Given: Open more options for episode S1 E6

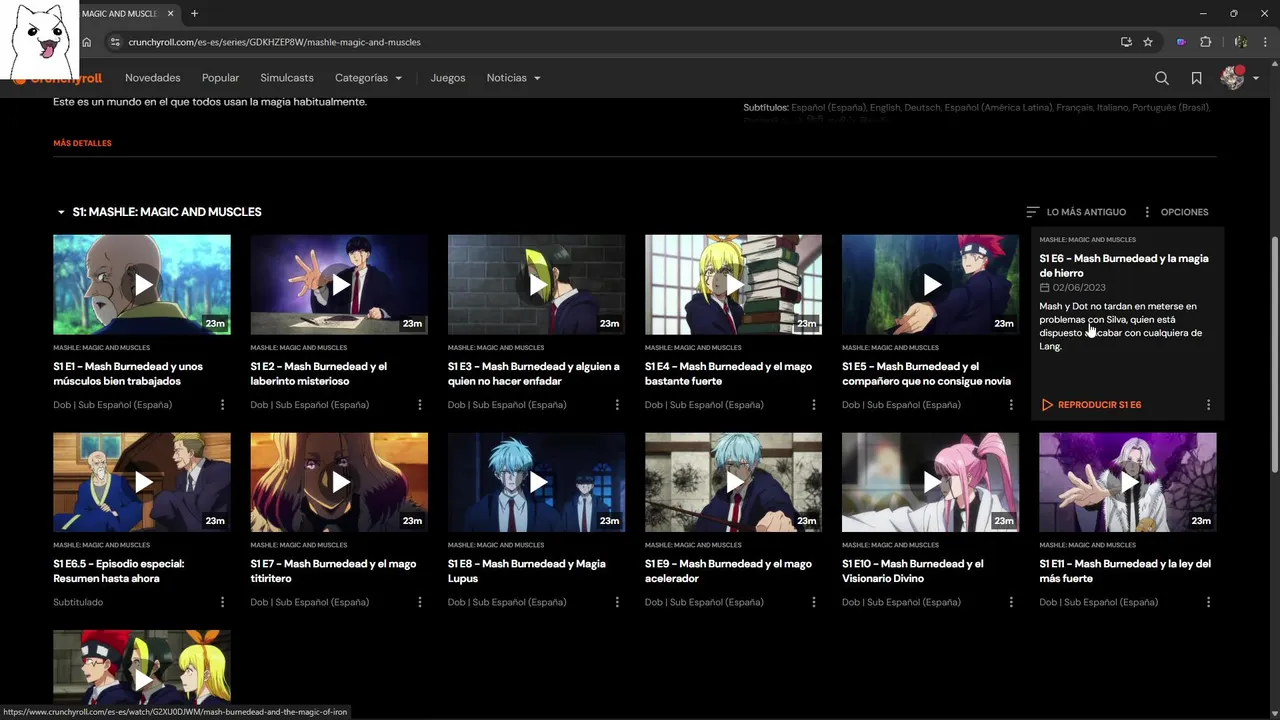Looking at the screenshot, I should point(1208,405).
